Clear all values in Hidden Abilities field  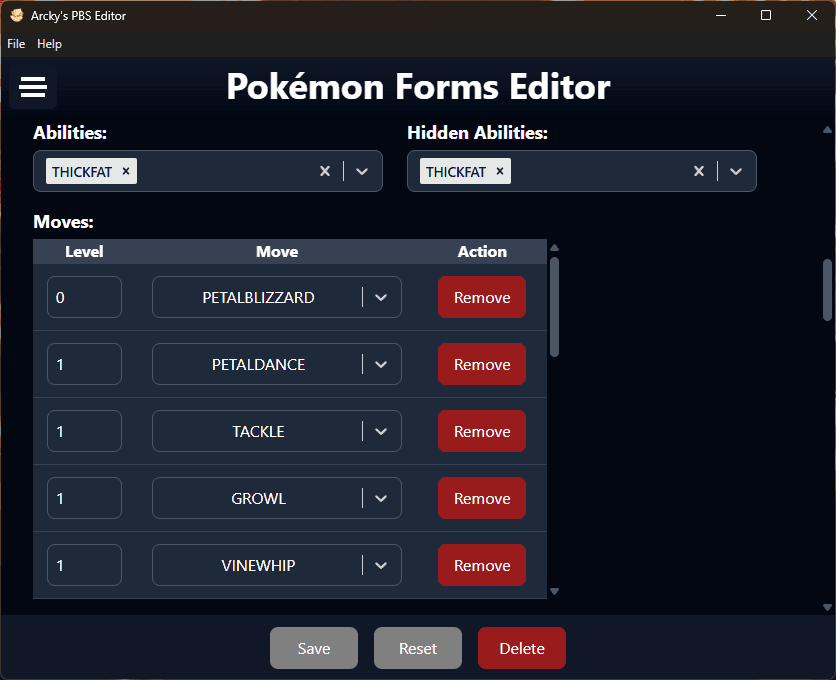click(x=699, y=171)
